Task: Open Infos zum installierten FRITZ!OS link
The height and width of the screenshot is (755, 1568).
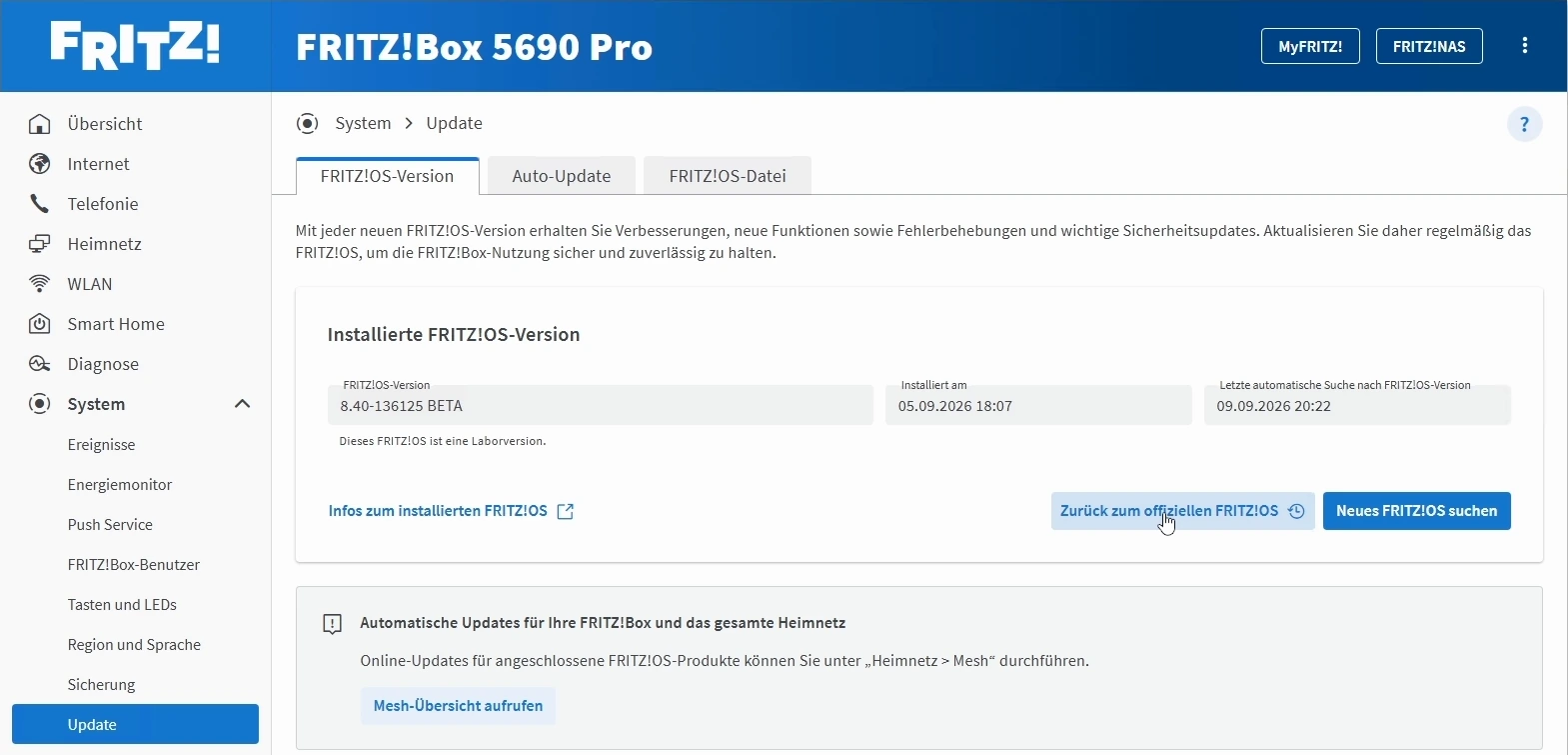Action: [438, 511]
